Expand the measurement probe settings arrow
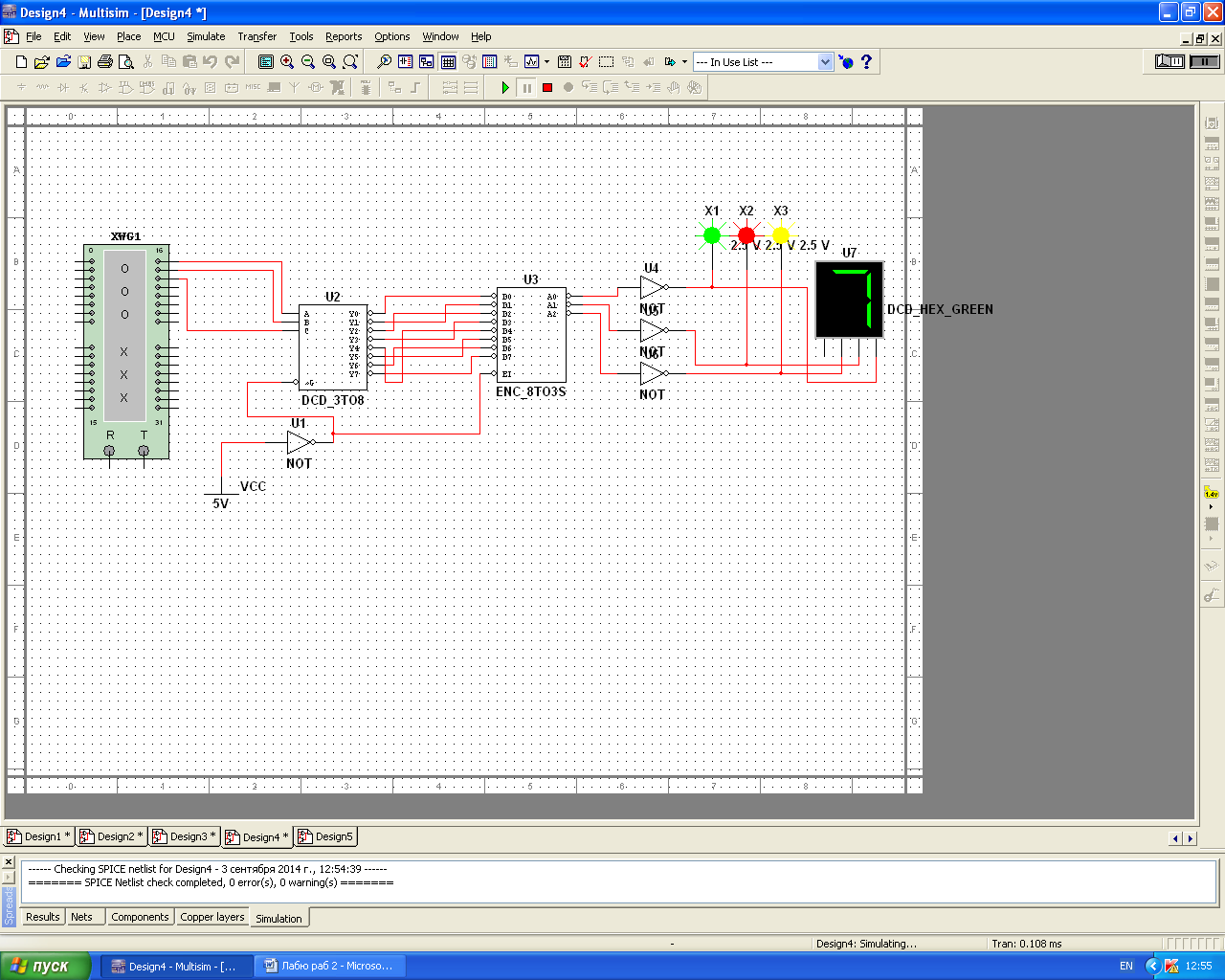 [1212, 506]
